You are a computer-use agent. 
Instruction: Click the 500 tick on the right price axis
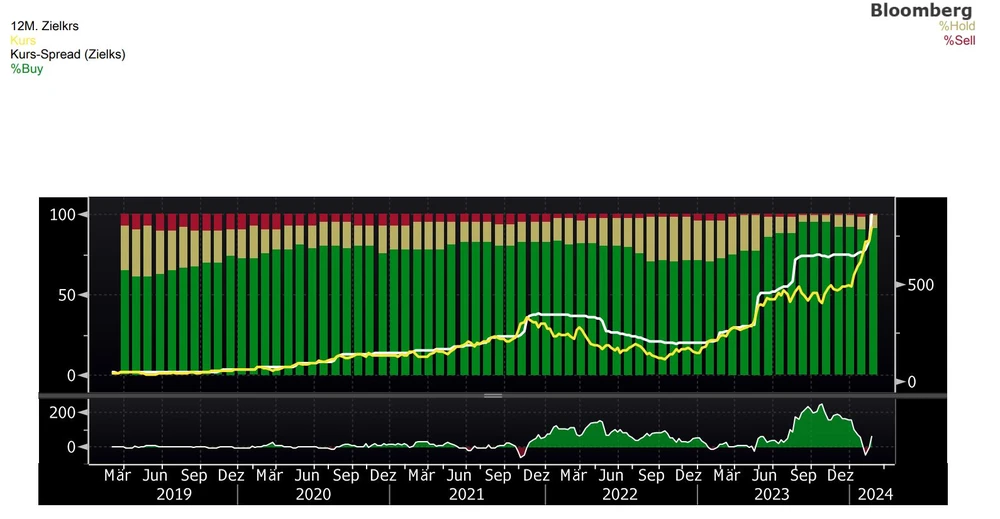tap(919, 285)
